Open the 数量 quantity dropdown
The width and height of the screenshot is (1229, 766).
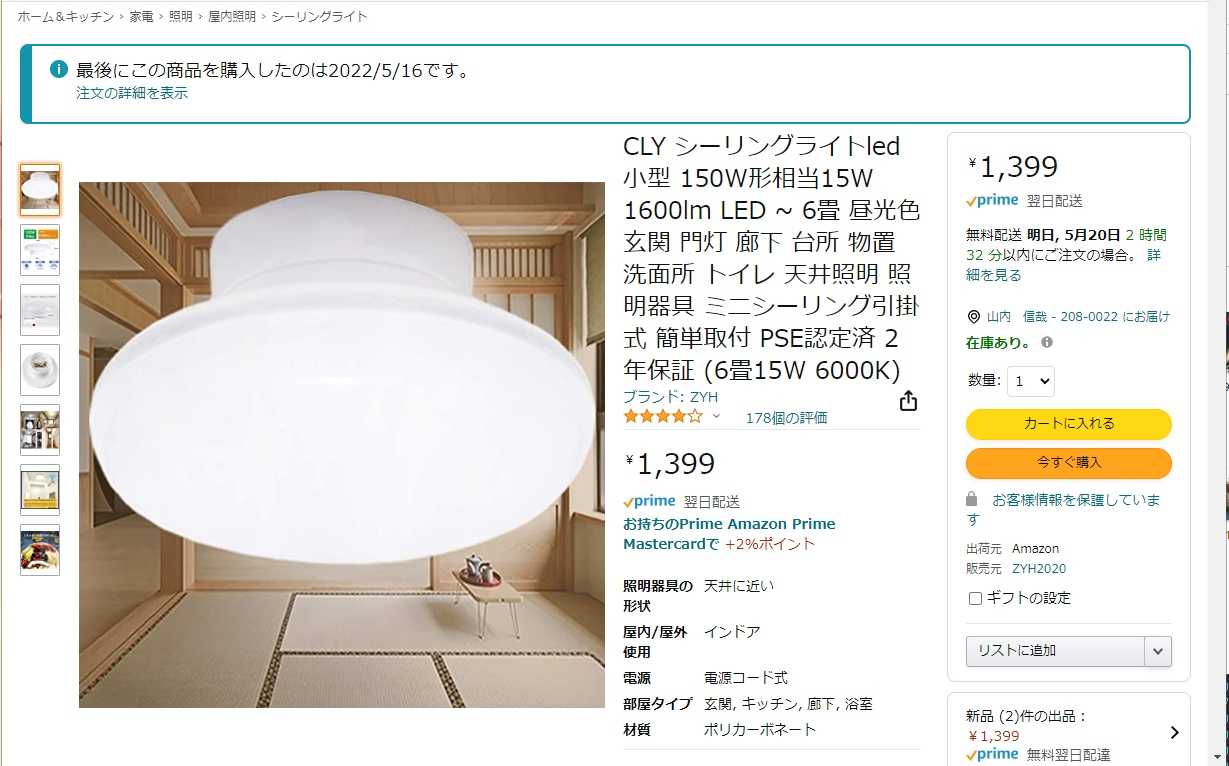[x=1030, y=381]
